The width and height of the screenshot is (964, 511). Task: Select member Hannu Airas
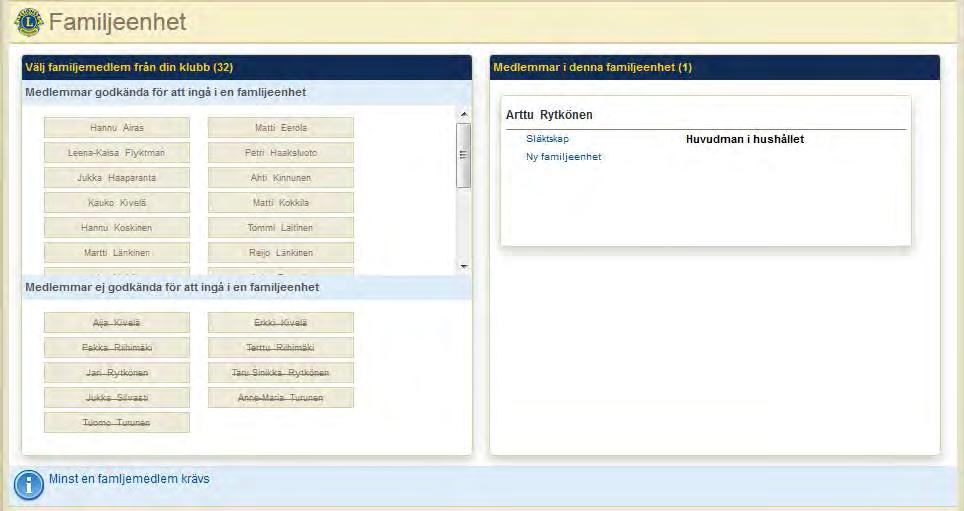[x=117, y=128]
